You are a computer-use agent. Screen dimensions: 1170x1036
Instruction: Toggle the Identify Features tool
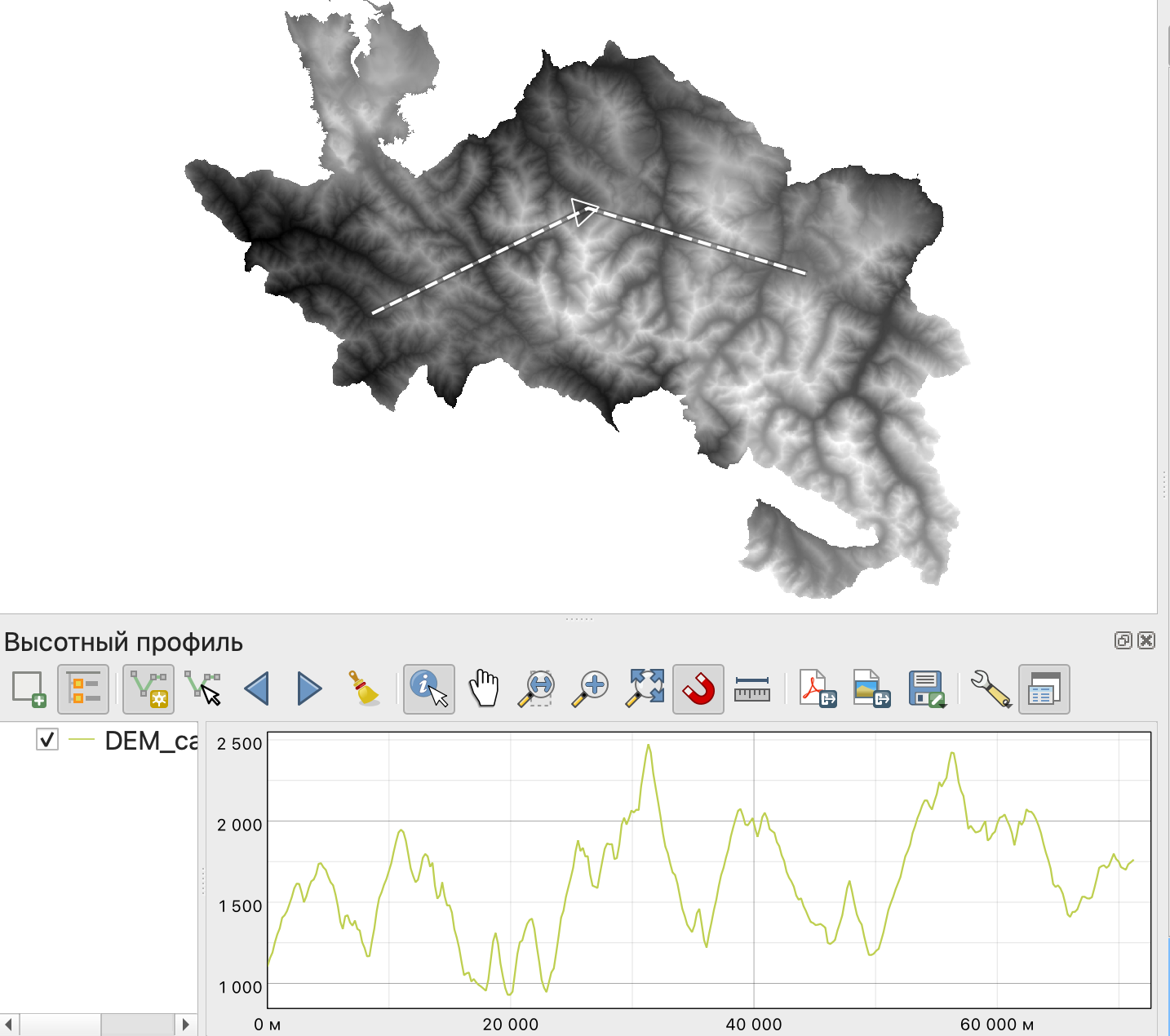428,689
